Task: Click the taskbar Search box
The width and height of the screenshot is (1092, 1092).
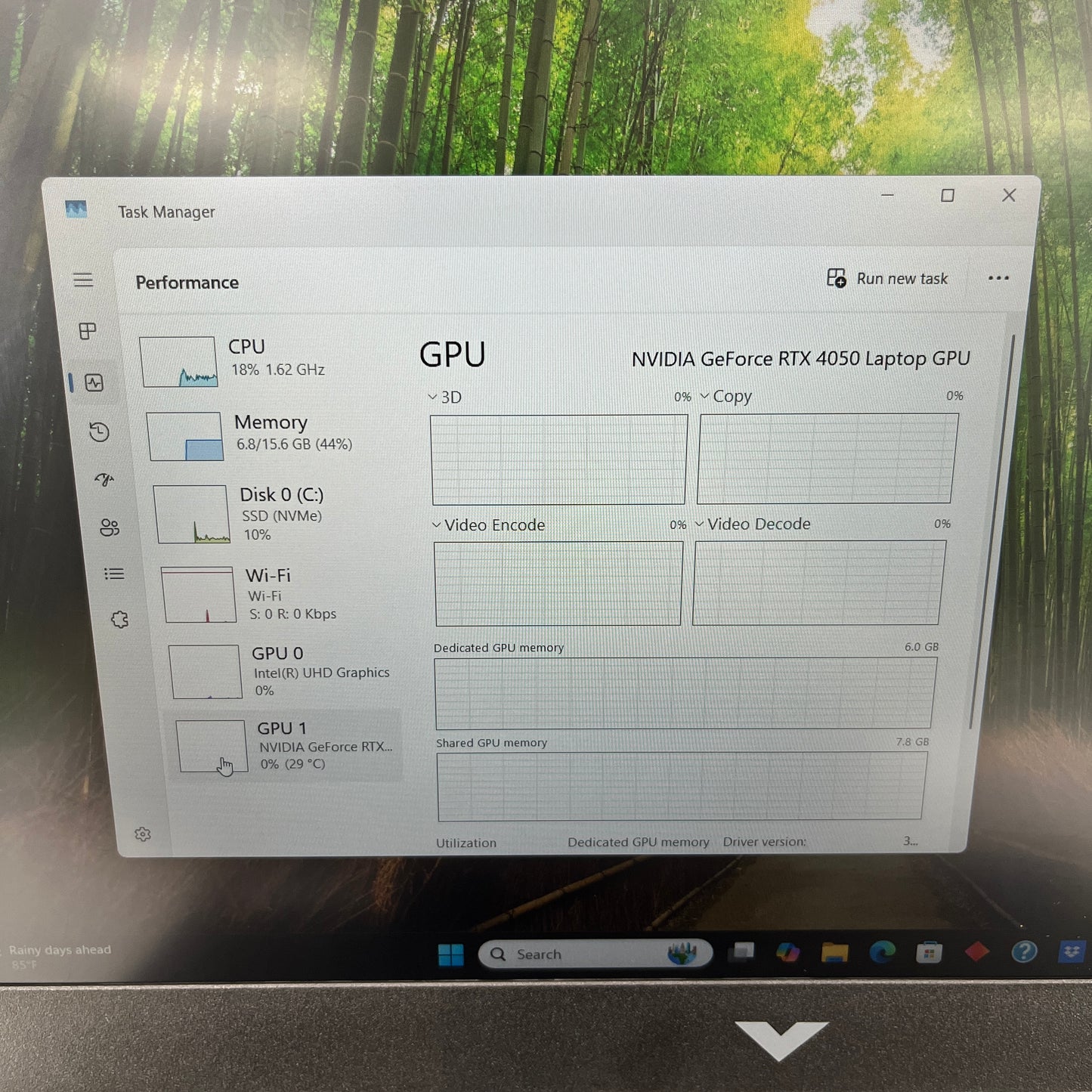Action: tap(595, 954)
